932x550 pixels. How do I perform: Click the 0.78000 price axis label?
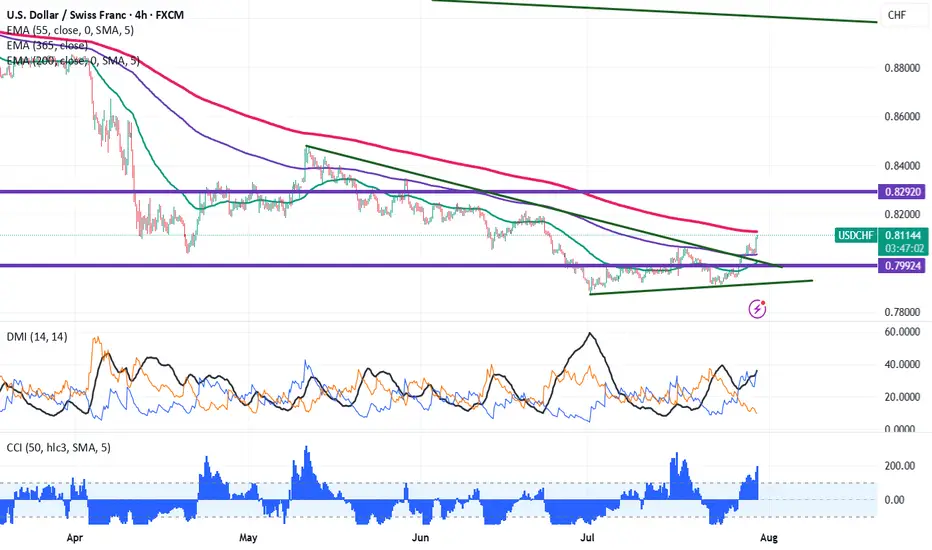pos(902,312)
